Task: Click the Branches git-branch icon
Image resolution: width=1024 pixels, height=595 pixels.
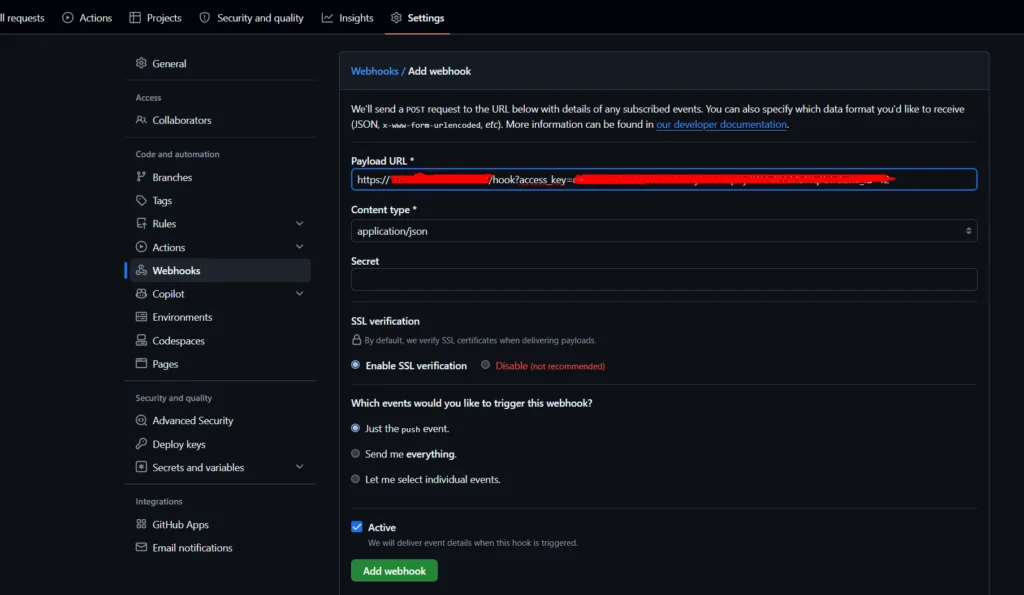Action: pos(141,177)
